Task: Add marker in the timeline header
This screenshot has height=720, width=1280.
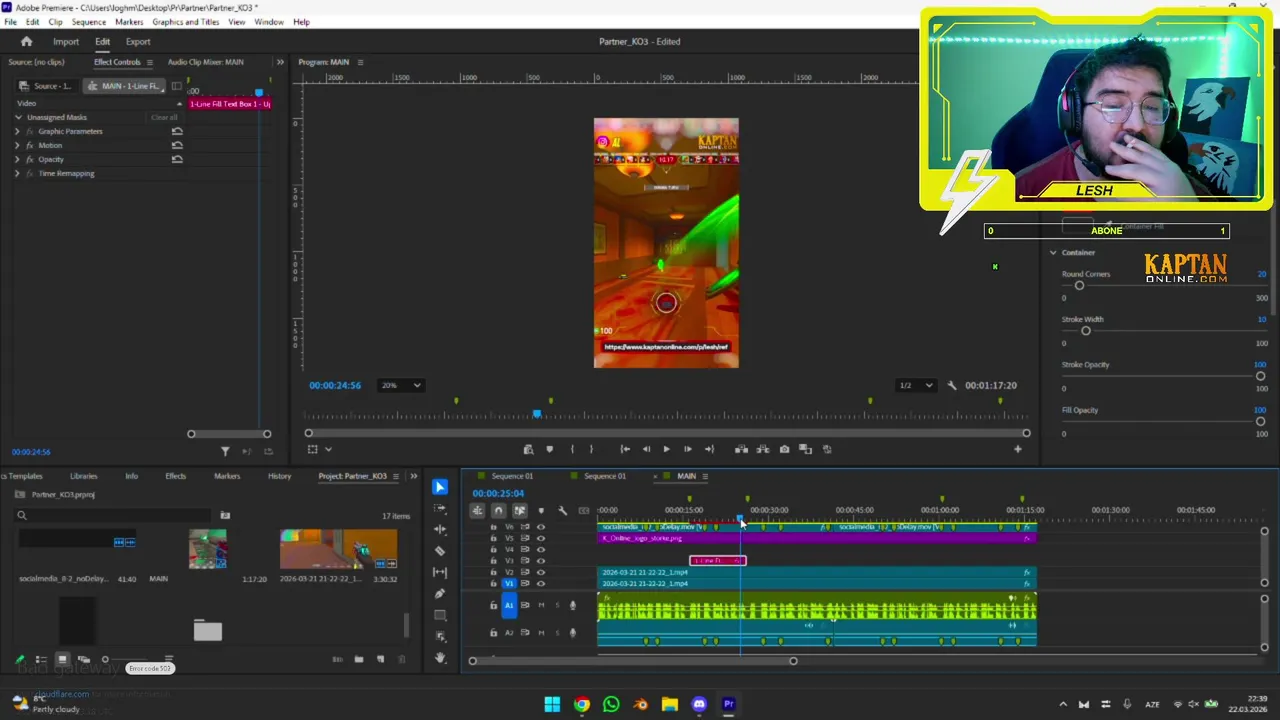Action: pos(541,511)
